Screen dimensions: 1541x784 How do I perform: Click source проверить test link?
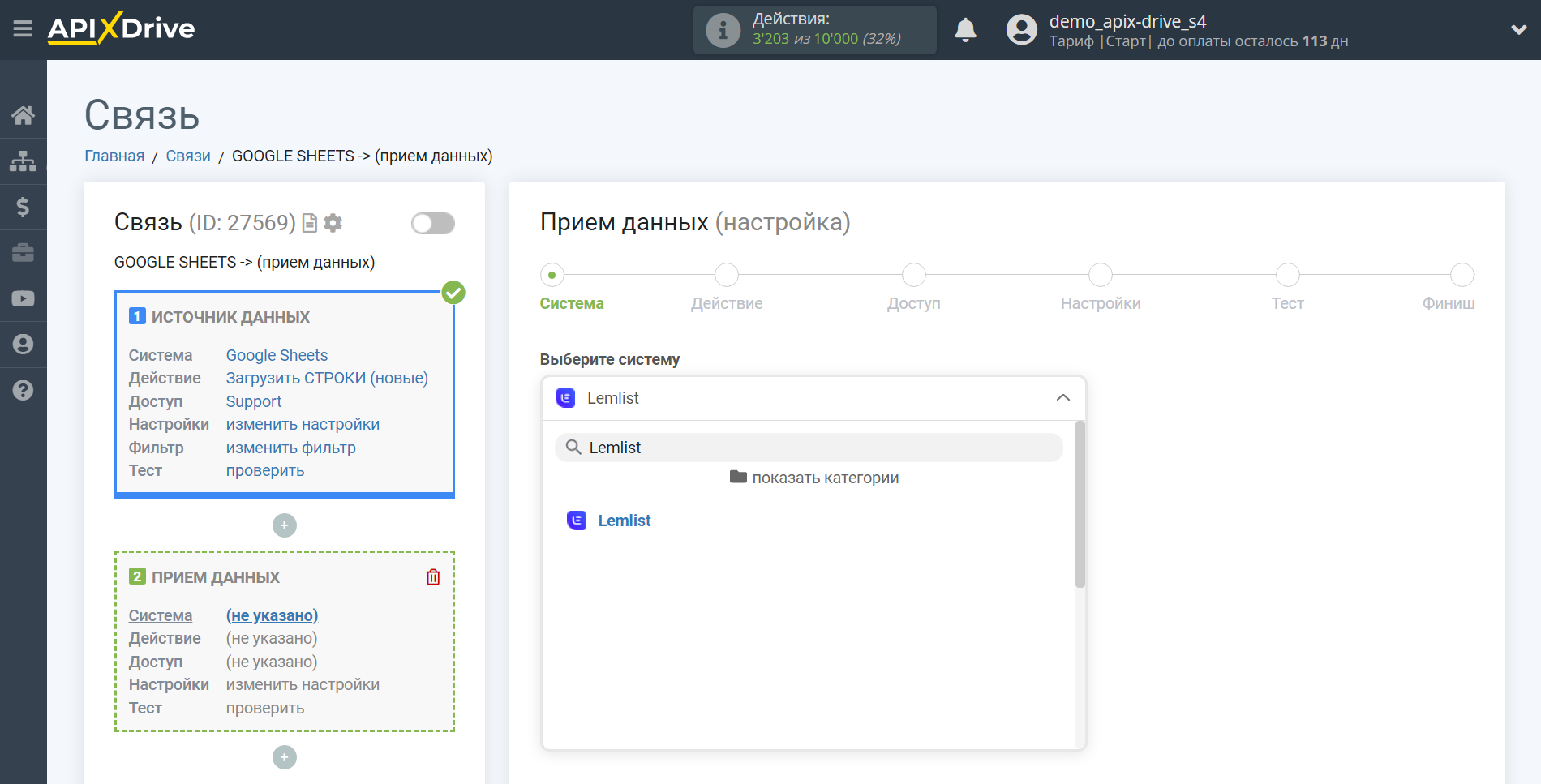(265, 470)
